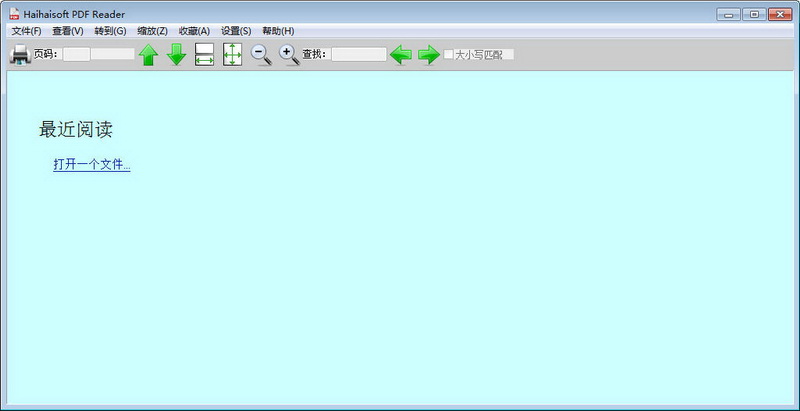
Task: Click the 打开一个文件... link
Action: point(92,164)
